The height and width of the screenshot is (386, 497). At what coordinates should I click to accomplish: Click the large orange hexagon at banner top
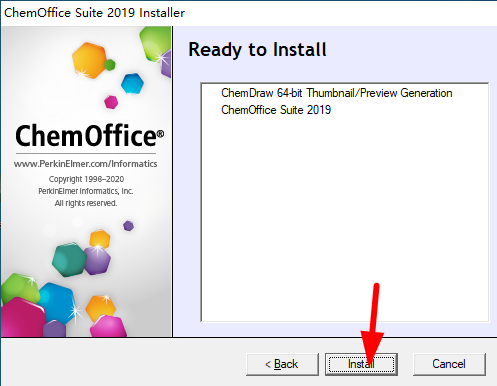[x=89, y=60]
